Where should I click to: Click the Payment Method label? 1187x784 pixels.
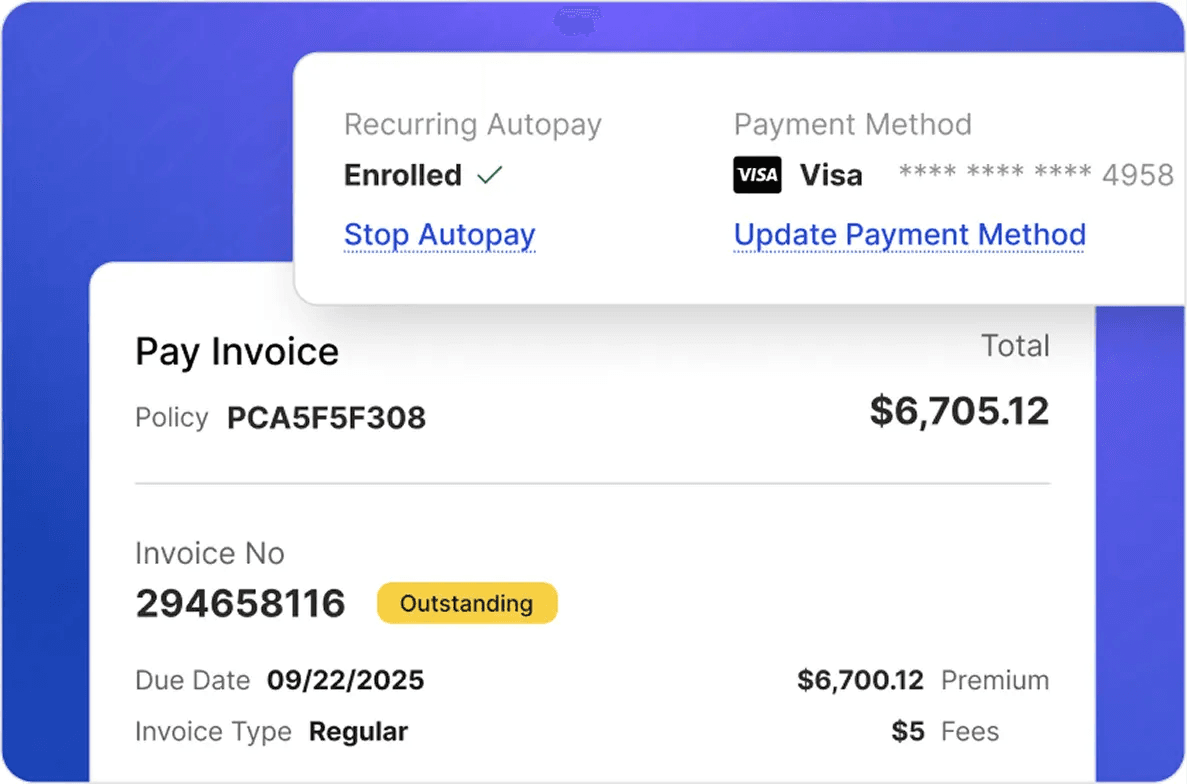tap(852, 125)
